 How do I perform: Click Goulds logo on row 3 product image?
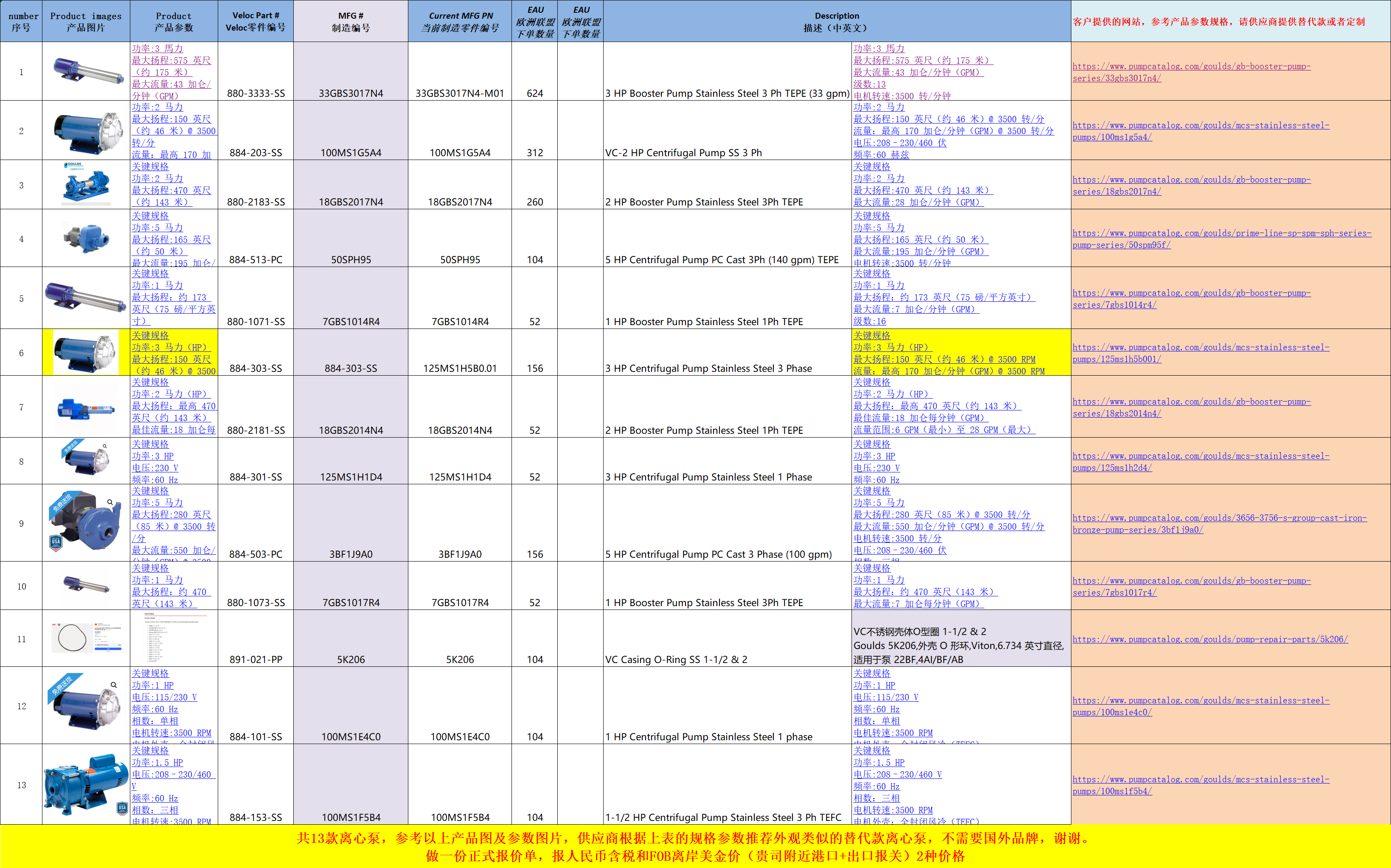click(75, 166)
